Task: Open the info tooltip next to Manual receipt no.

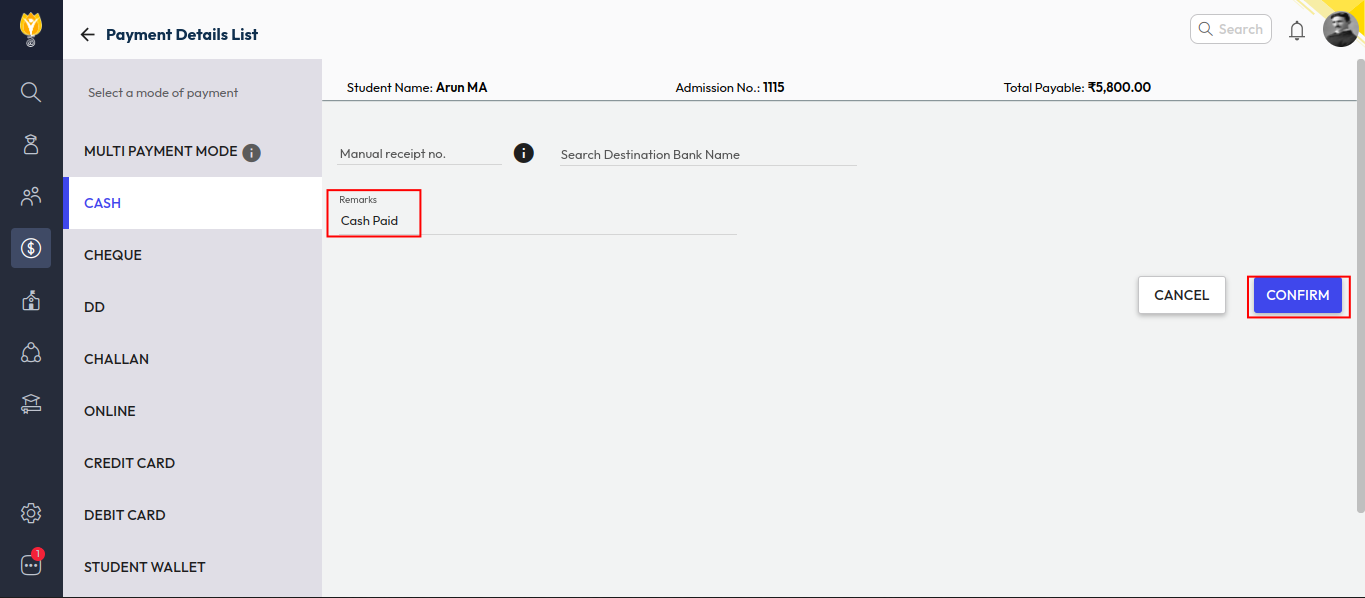Action: [523, 153]
